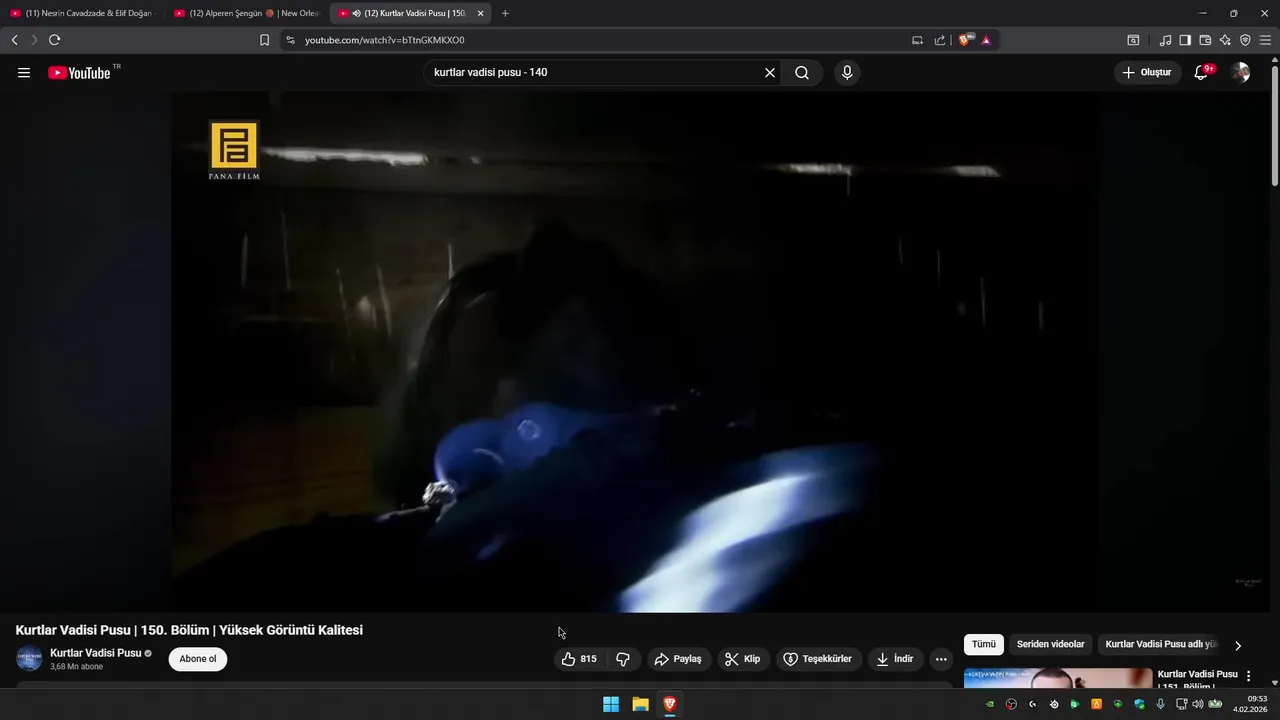This screenshot has height=720, width=1280.
Task: Open the browser main hamburger menu
Action: tap(1265, 40)
